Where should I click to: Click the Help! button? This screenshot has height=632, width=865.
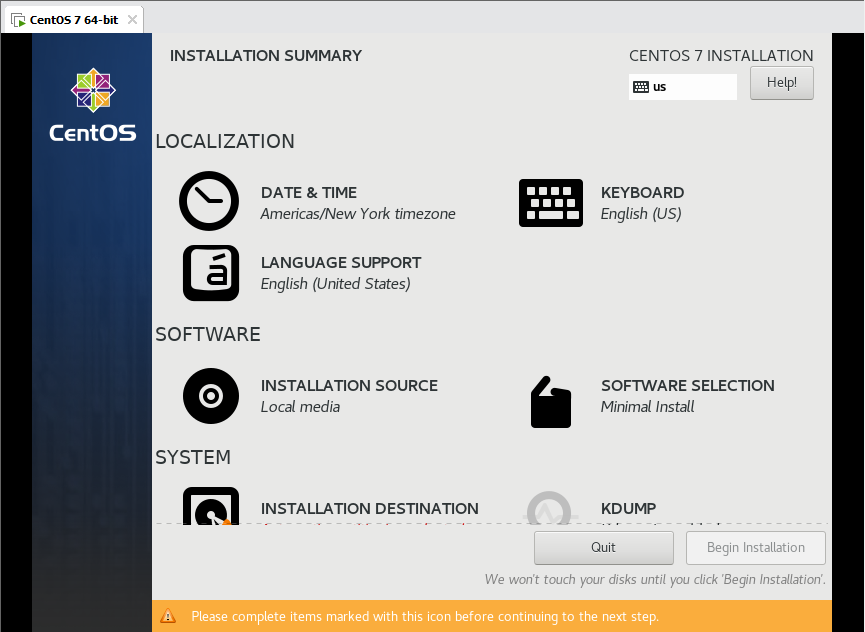point(782,83)
